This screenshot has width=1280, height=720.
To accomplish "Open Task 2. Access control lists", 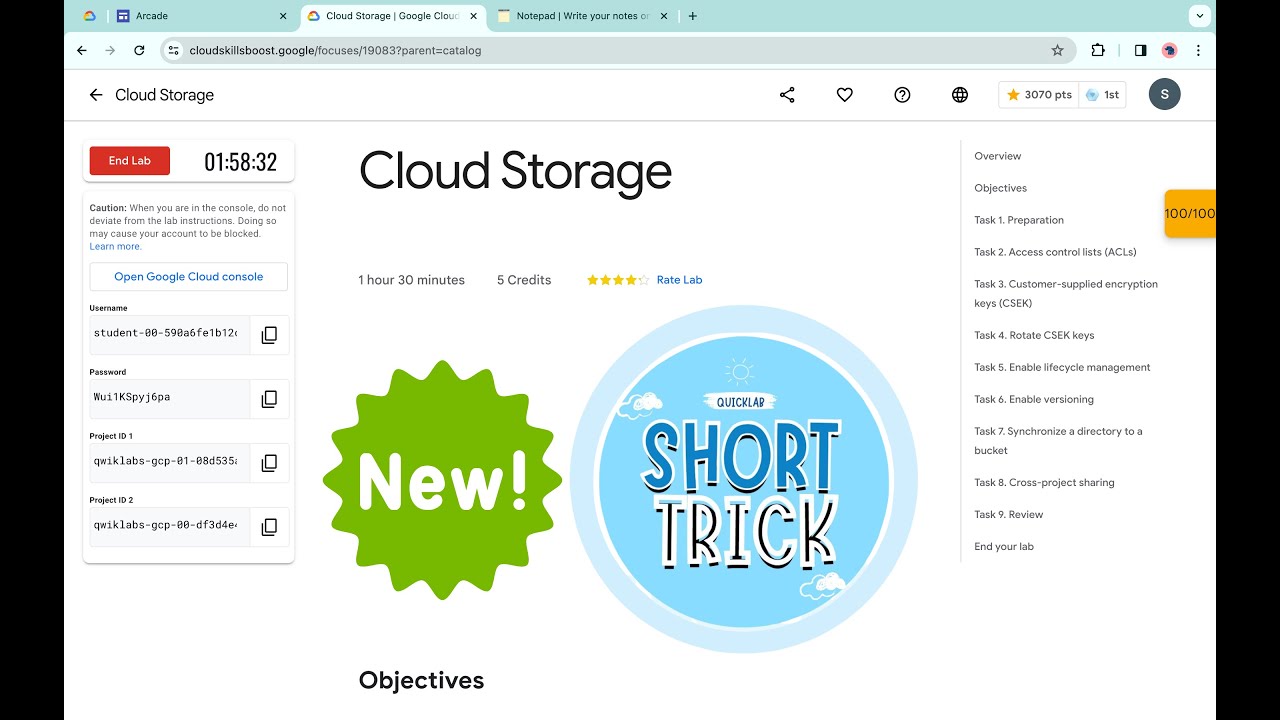I will (1055, 252).
